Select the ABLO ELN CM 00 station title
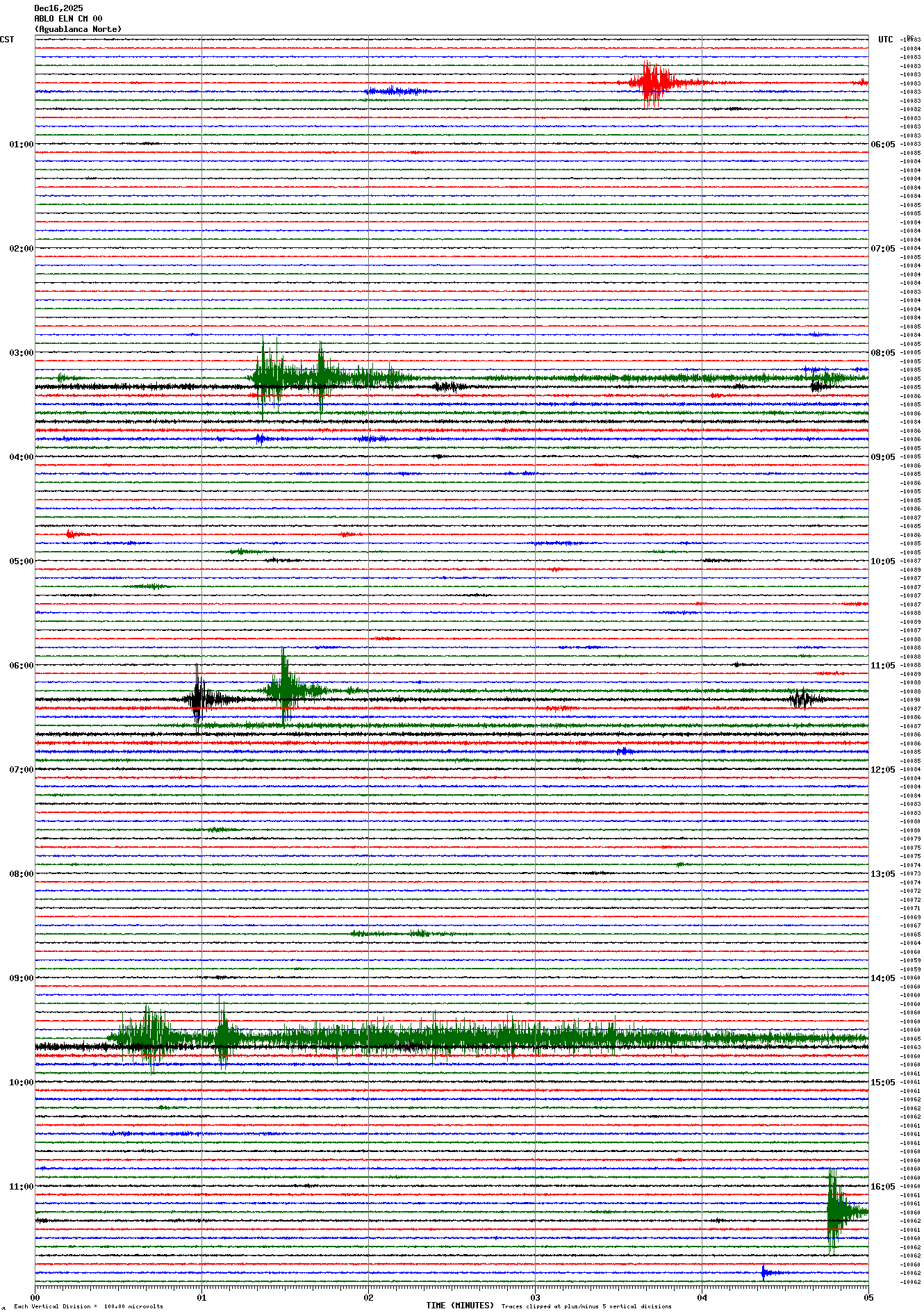The width and height of the screenshot is (924, 1316). (68, 19)
